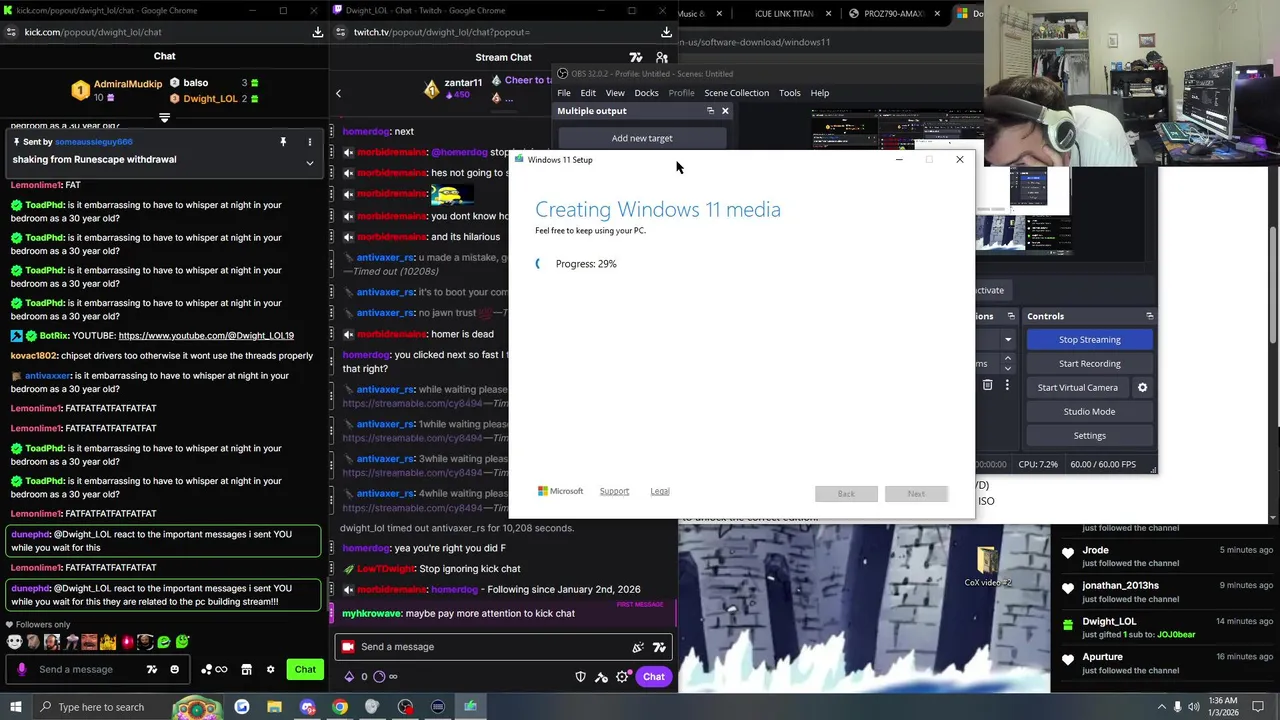Open the OBS Scene Collection menu

736,93
